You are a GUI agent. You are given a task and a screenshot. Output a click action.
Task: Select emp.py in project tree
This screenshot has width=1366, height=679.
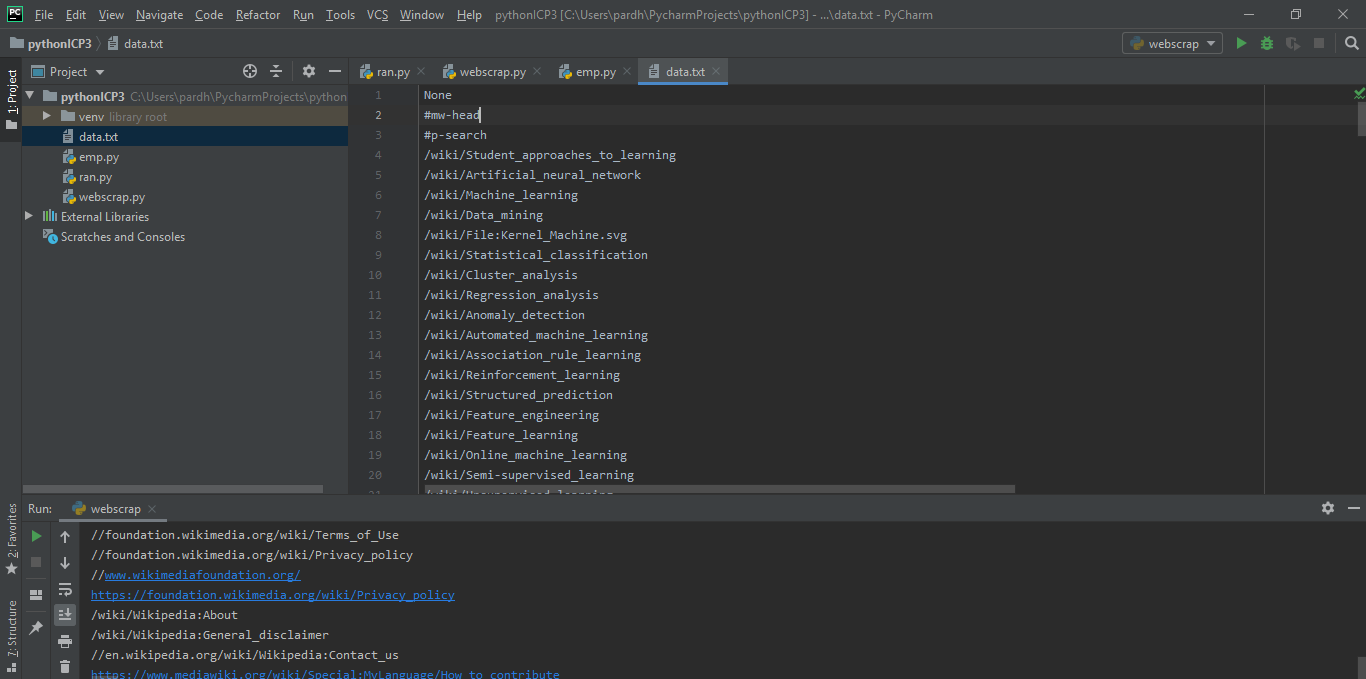pyautogui.click(x=99, y=157)
